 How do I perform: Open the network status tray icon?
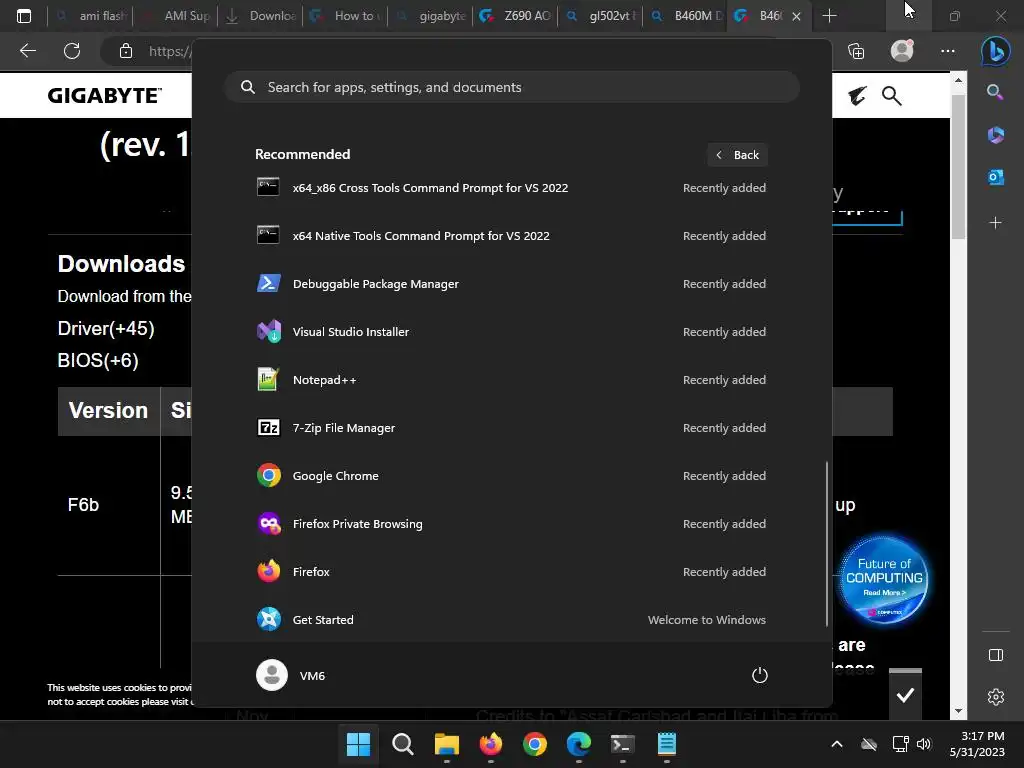tap(901, 744)
